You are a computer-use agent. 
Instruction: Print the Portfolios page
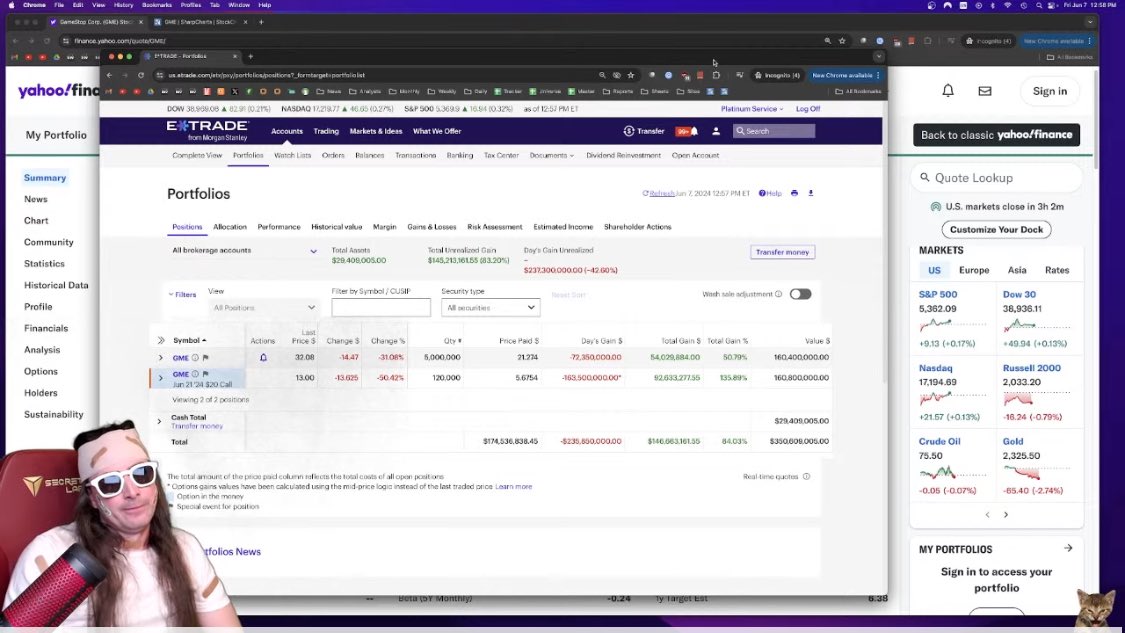(794, 193)
